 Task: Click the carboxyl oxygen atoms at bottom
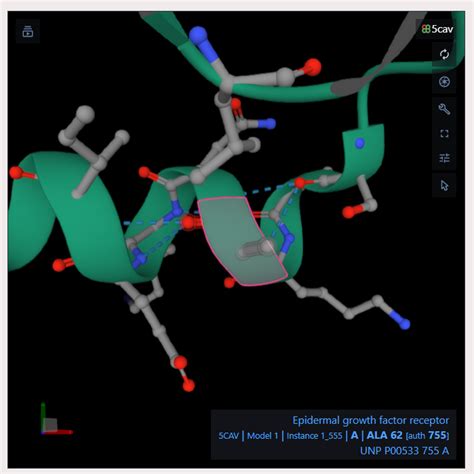(184, 373)
